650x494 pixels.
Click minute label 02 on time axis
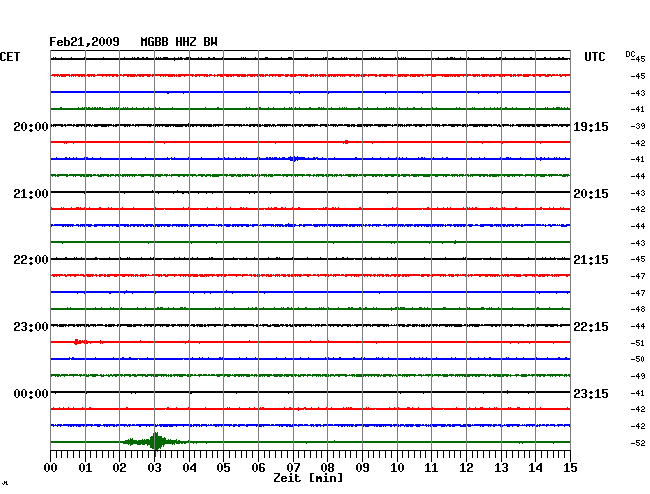coord(119,467)
